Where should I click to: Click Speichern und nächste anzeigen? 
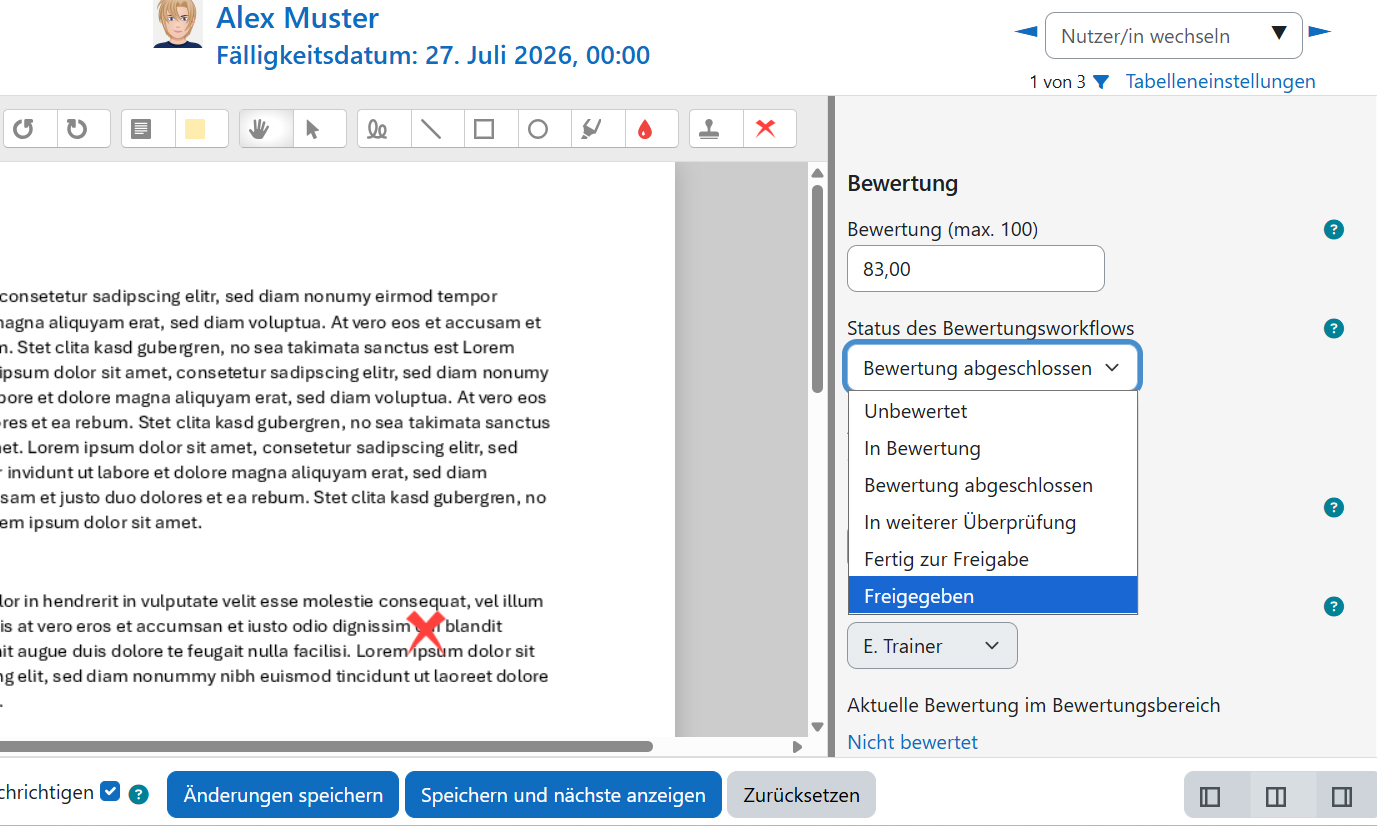click(x=563, y=796)
